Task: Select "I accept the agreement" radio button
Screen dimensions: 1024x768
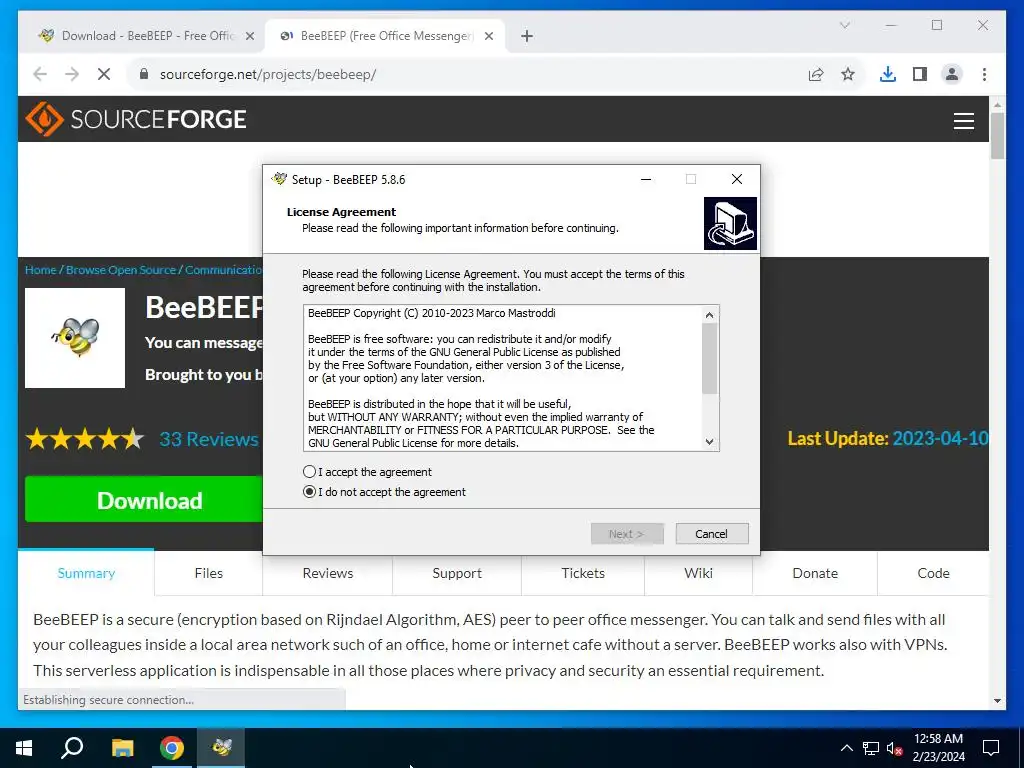Action: 310,472
